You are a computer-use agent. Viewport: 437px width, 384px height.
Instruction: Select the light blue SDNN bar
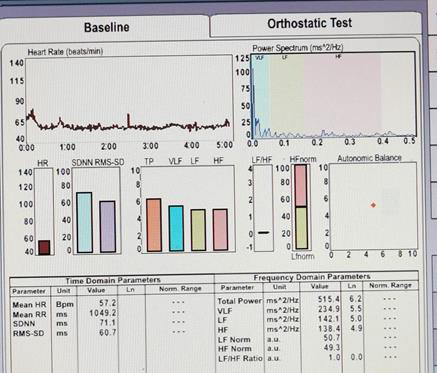(84, 222)
